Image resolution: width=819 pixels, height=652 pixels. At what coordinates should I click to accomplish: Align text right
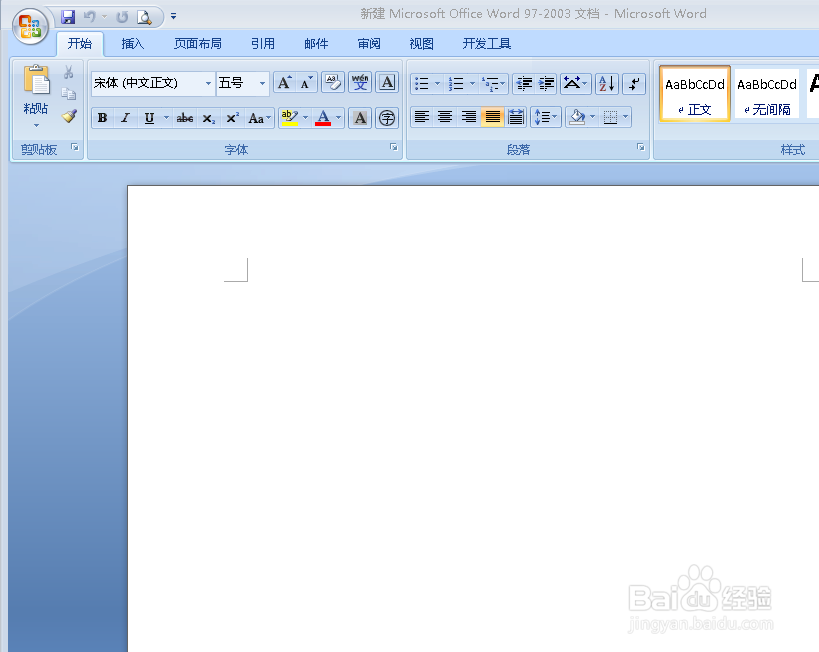(469, 117)
